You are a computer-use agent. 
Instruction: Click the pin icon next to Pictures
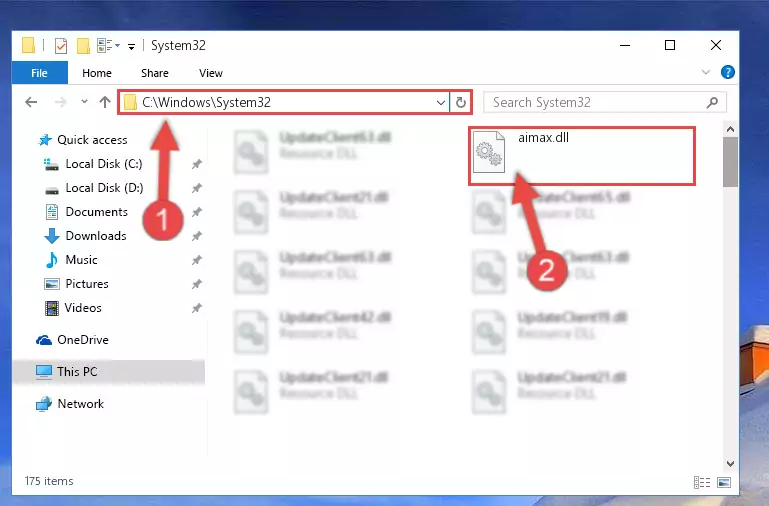197,284
